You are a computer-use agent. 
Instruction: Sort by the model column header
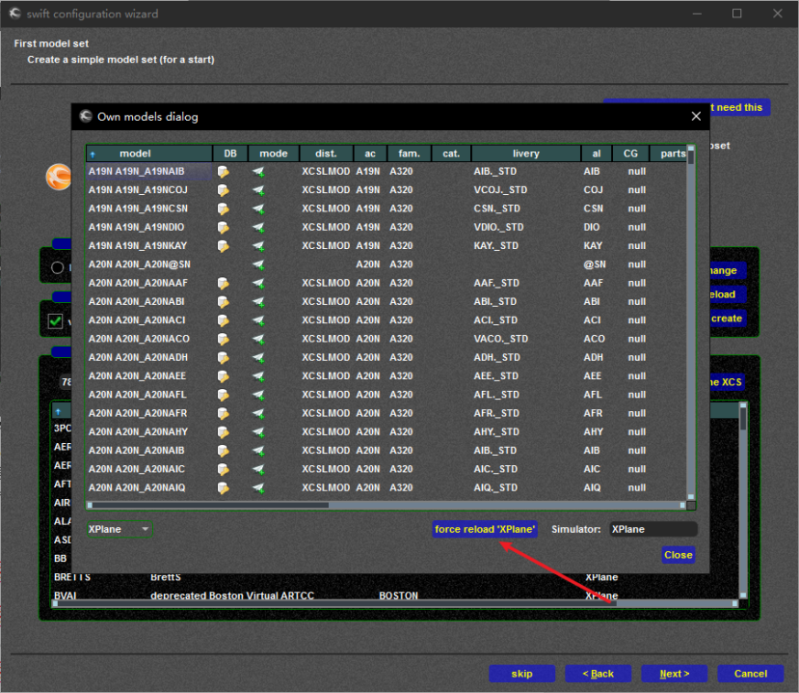pos(135,154)
